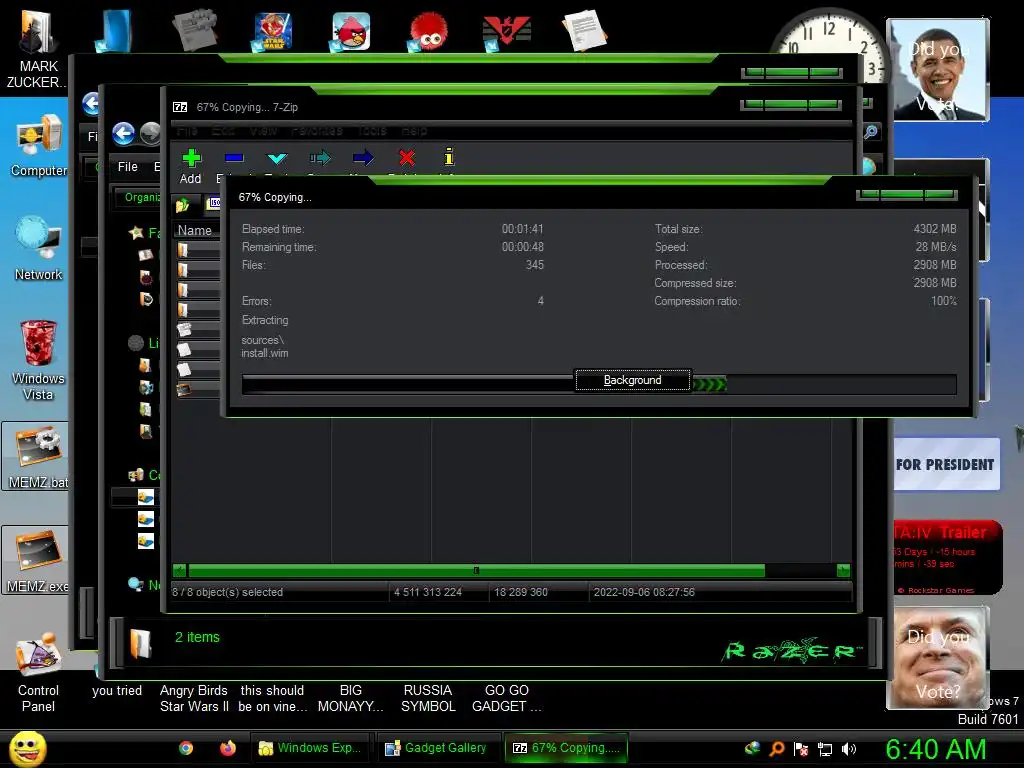The height and width of the screenshot is (768, 1024).
Task: Click the search magnifier in Explorer window
Action: tap(871, 132)
